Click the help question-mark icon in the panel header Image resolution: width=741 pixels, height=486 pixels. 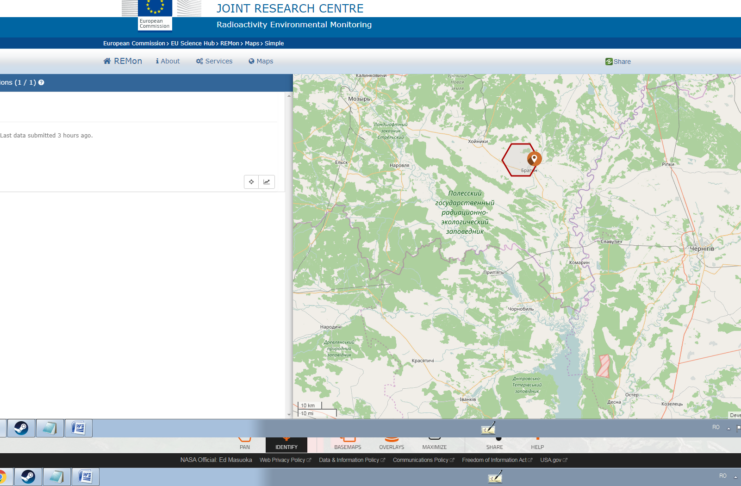41,82
